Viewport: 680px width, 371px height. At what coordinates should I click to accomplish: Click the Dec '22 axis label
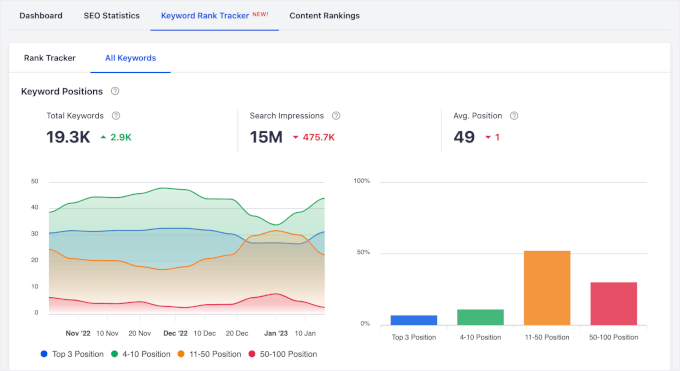pyautogui.click(x=175, y=333)
